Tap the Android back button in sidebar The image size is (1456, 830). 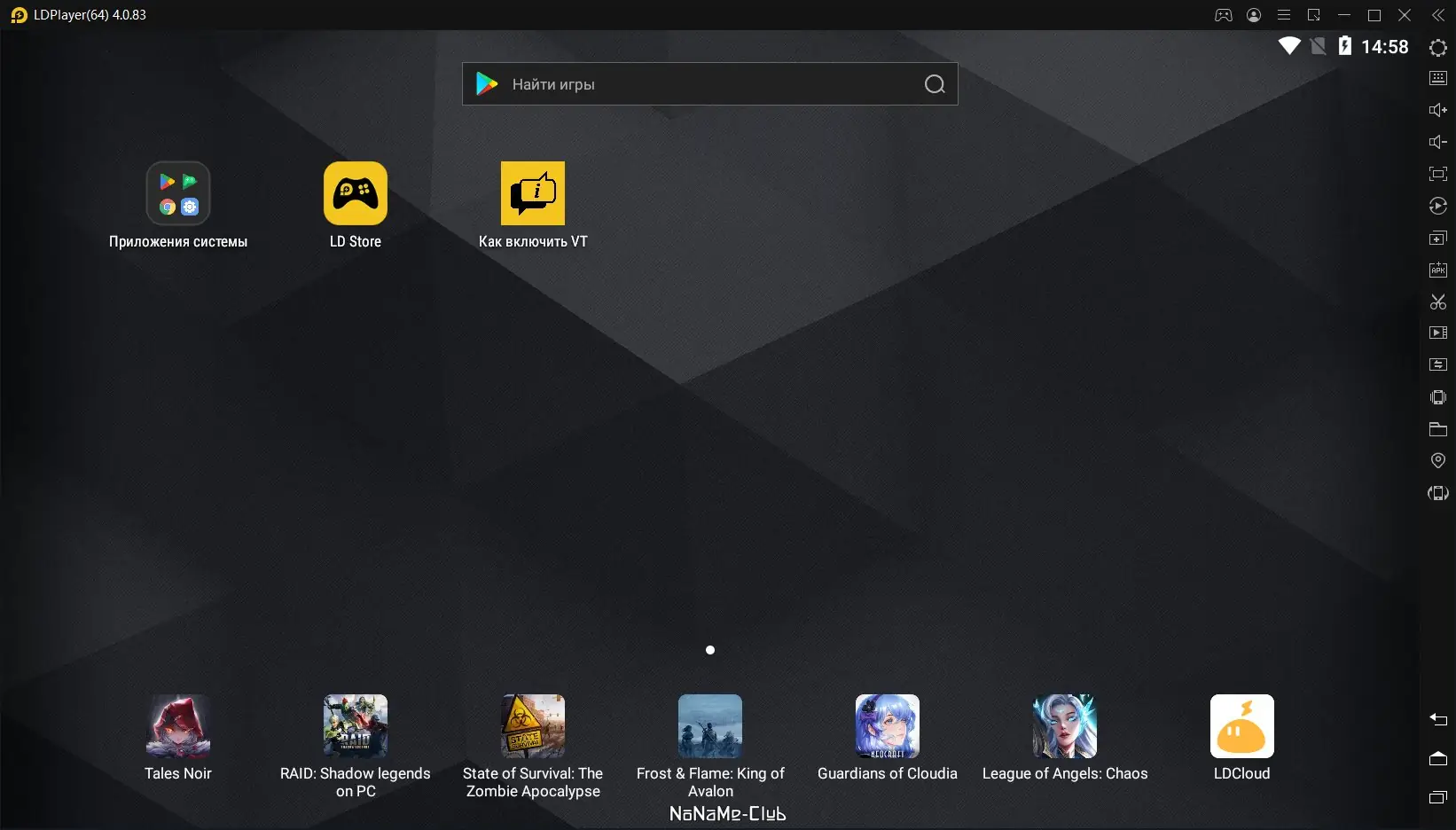(x=1438, y=719)
